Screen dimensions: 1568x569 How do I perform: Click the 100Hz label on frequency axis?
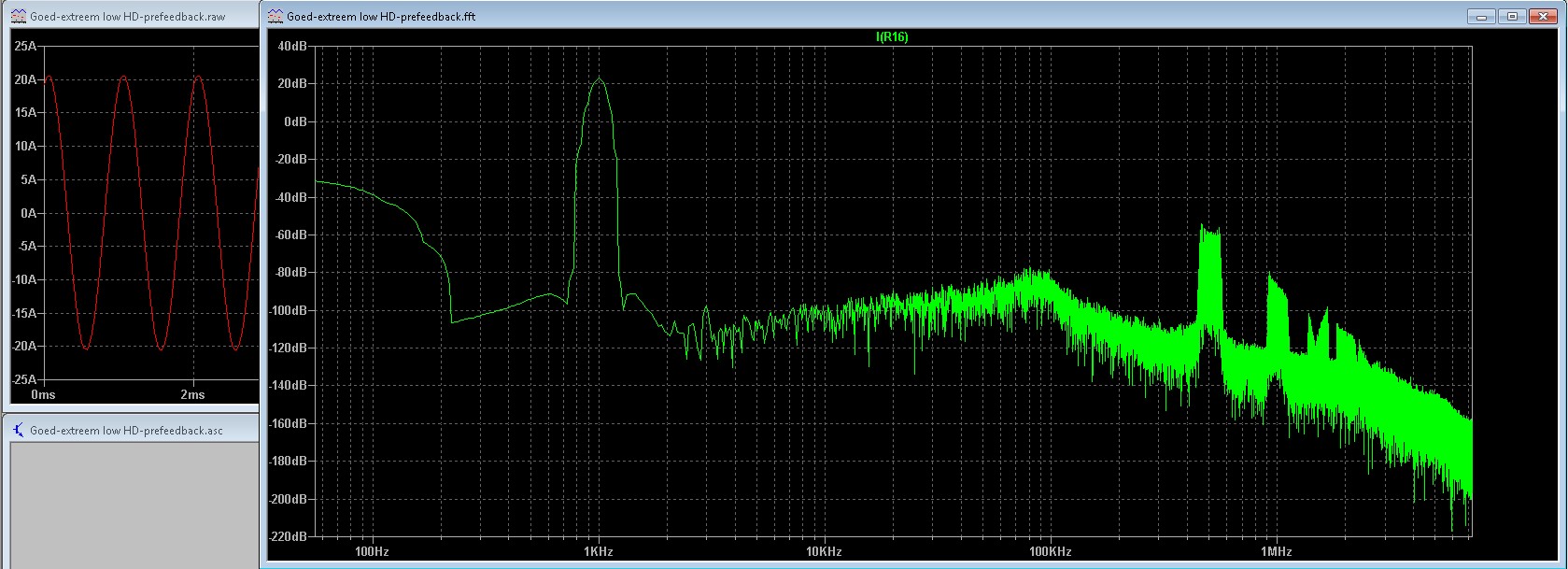(372, 551)
